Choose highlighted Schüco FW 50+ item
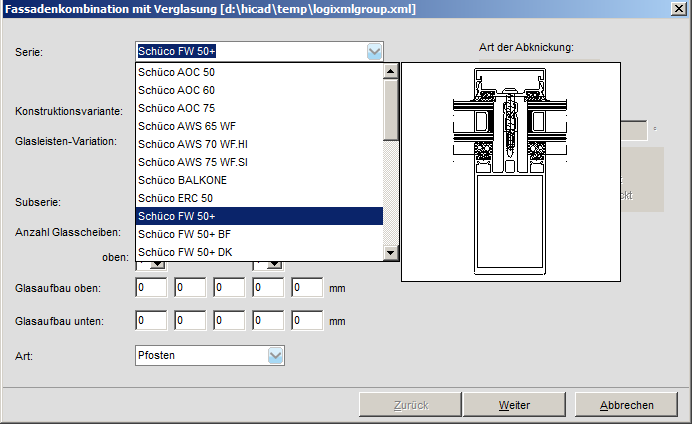 coord(259,216)
